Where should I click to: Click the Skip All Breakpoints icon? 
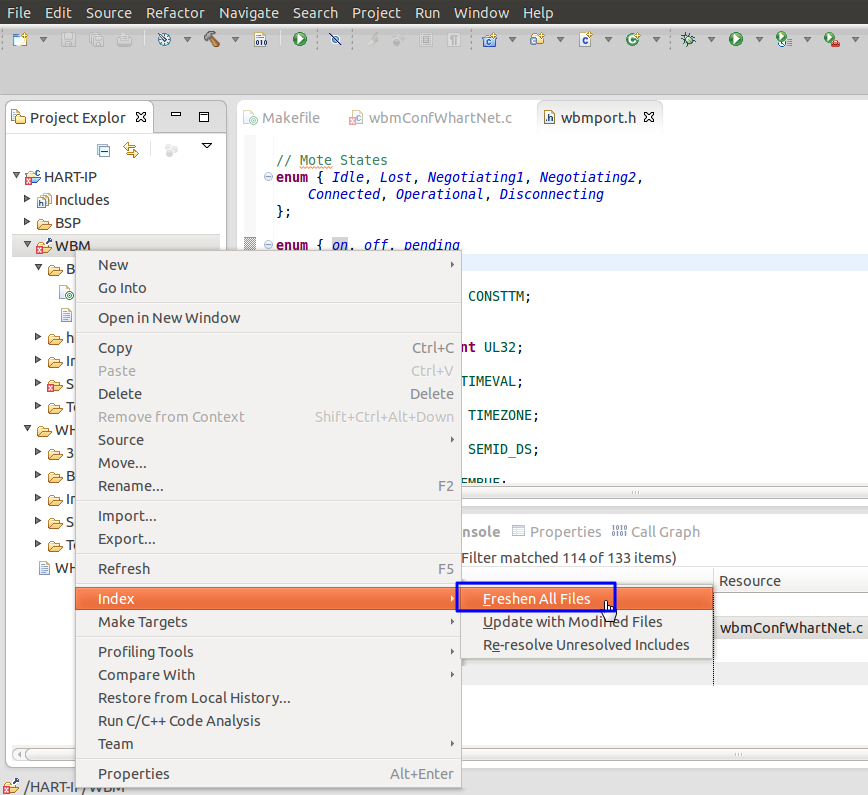point(335,40)
